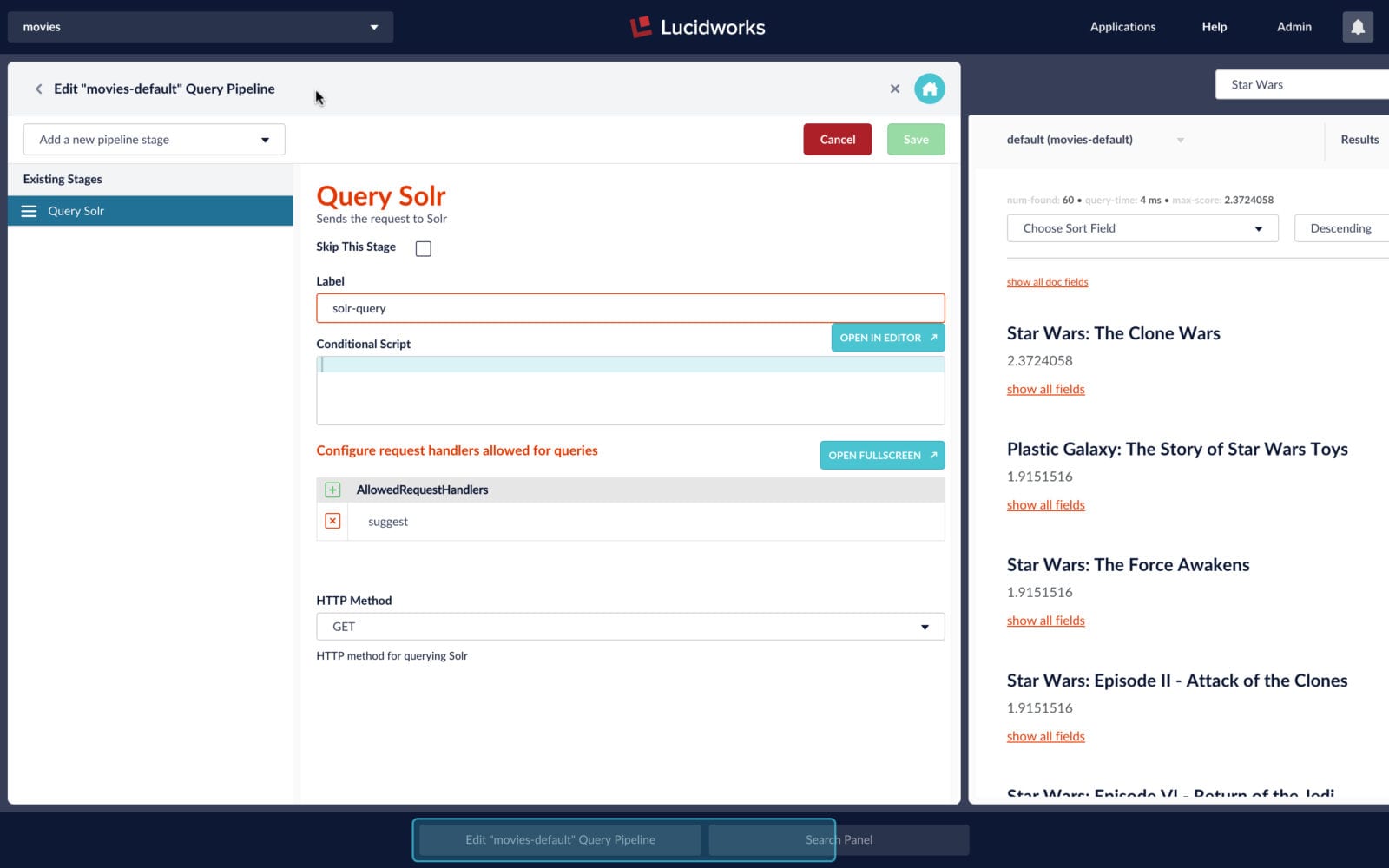Click Open in Editor button
Image resolution: width=1389 pixels, height=868 pixels.
(x=888, y=338)
